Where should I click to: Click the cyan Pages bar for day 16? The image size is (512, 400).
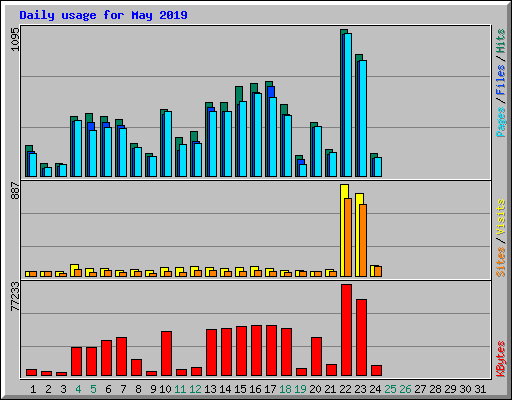[x=258, y=135]
